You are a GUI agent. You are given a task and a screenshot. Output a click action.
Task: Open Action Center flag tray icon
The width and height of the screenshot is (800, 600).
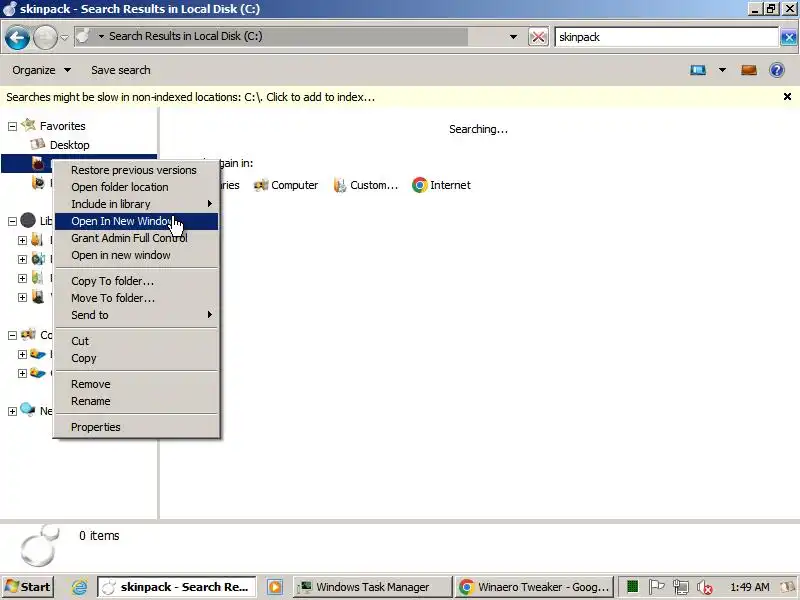pos(656,587)
